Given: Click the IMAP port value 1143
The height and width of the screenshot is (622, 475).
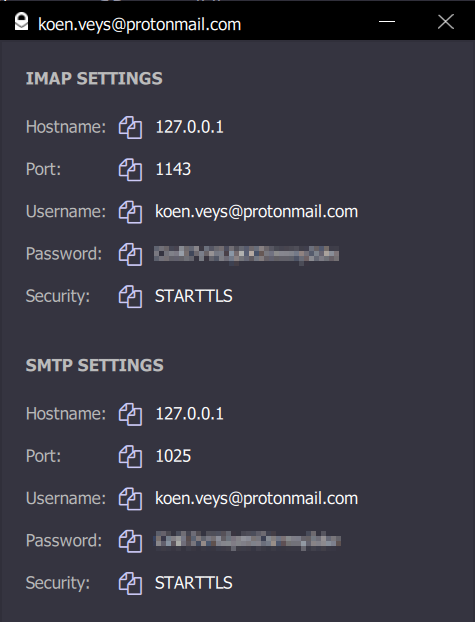Looking at the screenshot, I should point(173,169).
